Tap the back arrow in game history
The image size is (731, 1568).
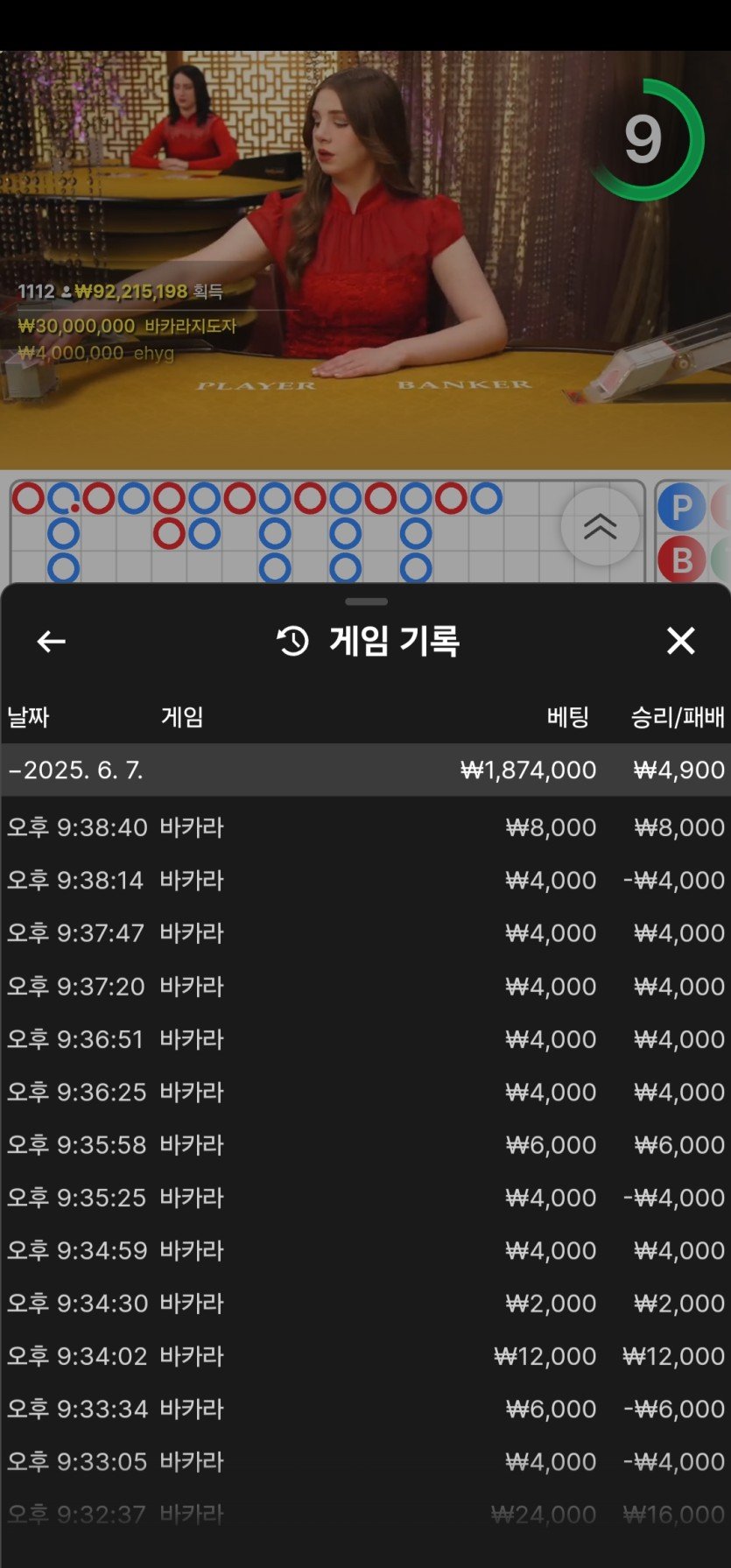click(51, 642)
